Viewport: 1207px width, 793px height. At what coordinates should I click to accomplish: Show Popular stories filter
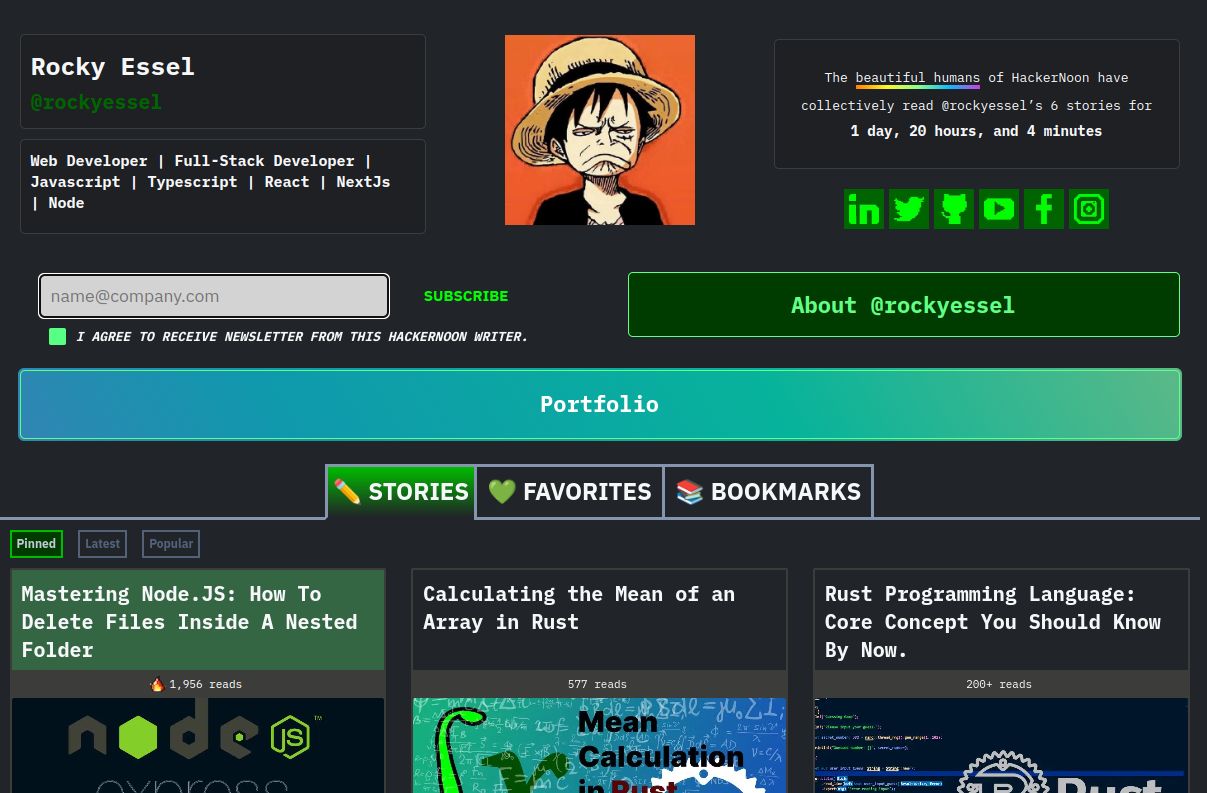tap(171, 544)
